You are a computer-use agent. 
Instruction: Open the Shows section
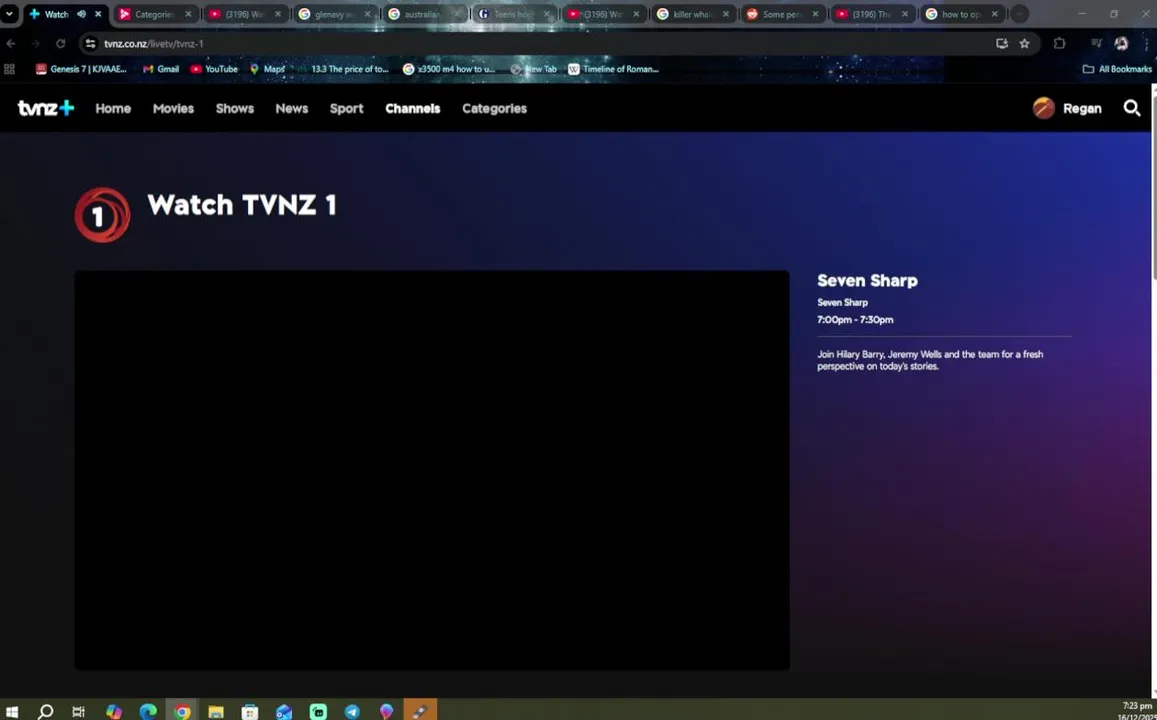(235, 108)
